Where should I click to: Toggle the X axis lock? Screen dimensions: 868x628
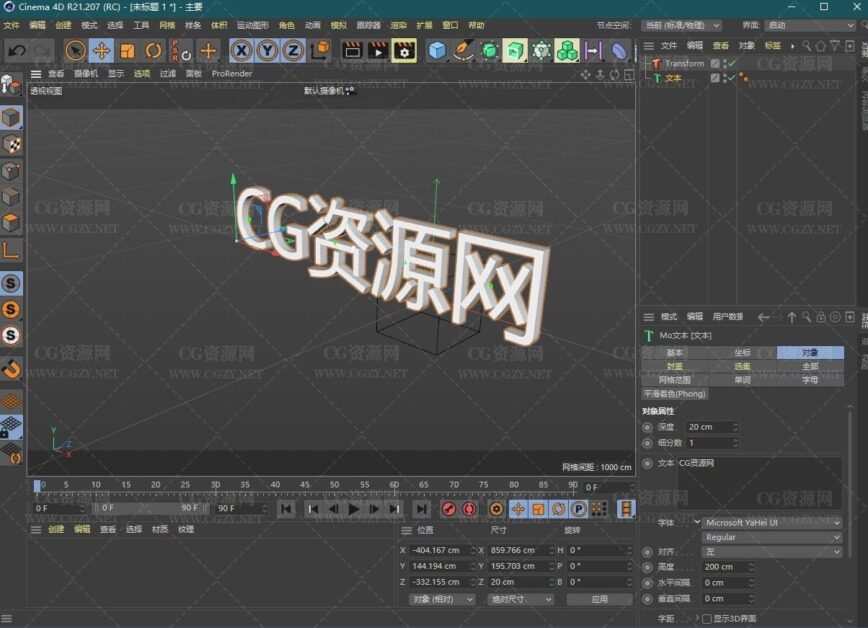tap(241, 50)
